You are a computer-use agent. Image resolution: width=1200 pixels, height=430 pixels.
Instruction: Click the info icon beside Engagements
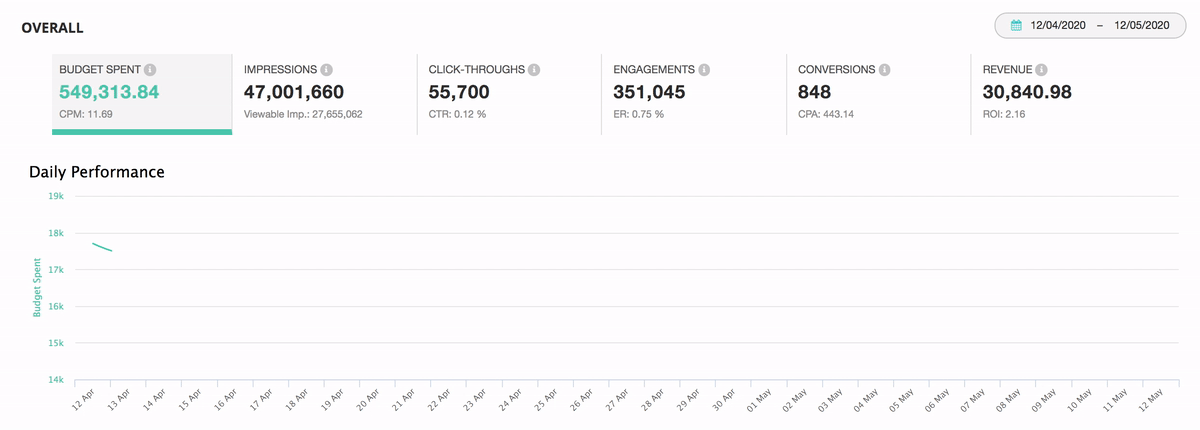click(704, 70)
